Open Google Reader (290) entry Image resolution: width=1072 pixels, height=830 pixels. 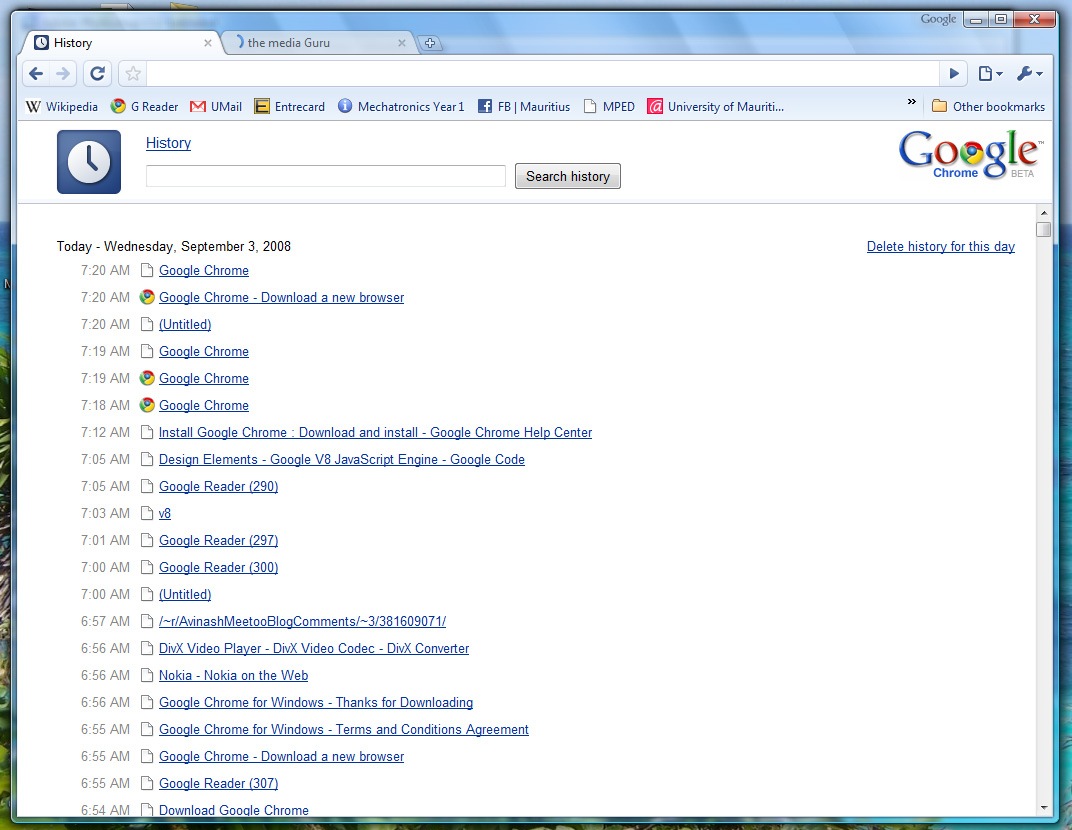218,486
